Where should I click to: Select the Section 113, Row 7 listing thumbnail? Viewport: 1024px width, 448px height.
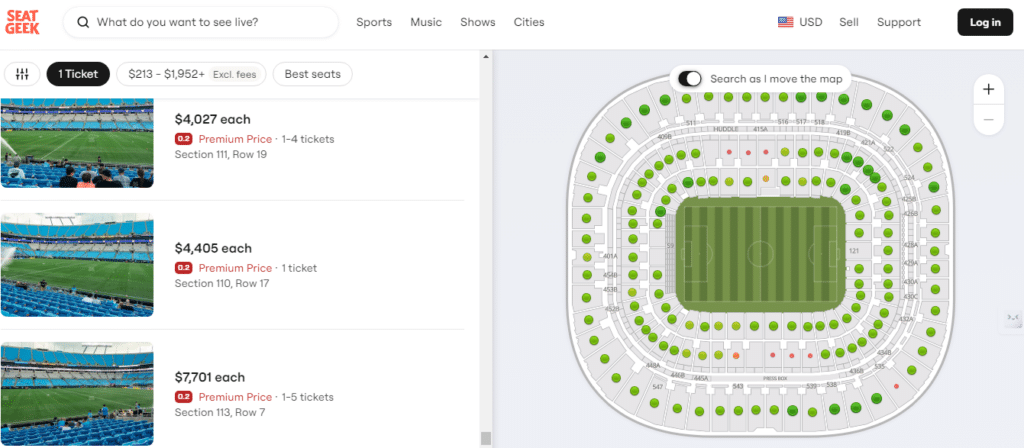coord(77,393)
